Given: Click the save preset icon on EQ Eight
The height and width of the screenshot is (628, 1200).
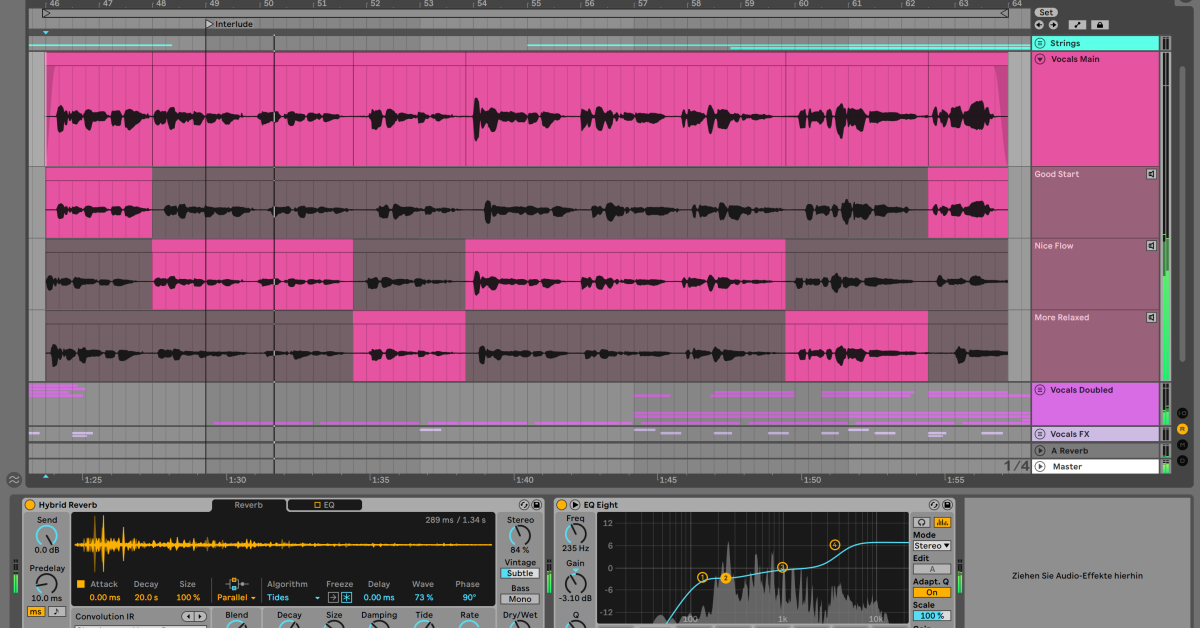Looking at the screenshot, I should (948, 504).
